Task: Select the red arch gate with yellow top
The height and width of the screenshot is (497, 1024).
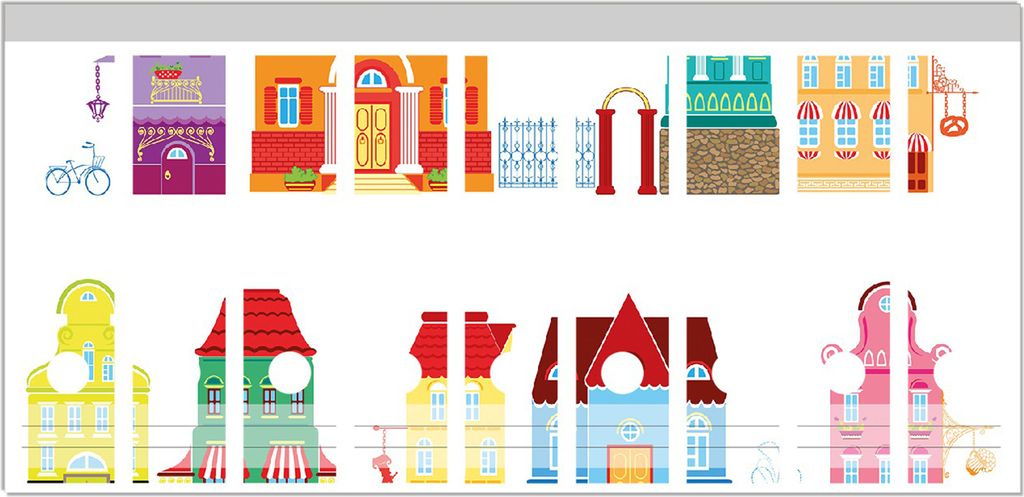Action: pos(626,142)
